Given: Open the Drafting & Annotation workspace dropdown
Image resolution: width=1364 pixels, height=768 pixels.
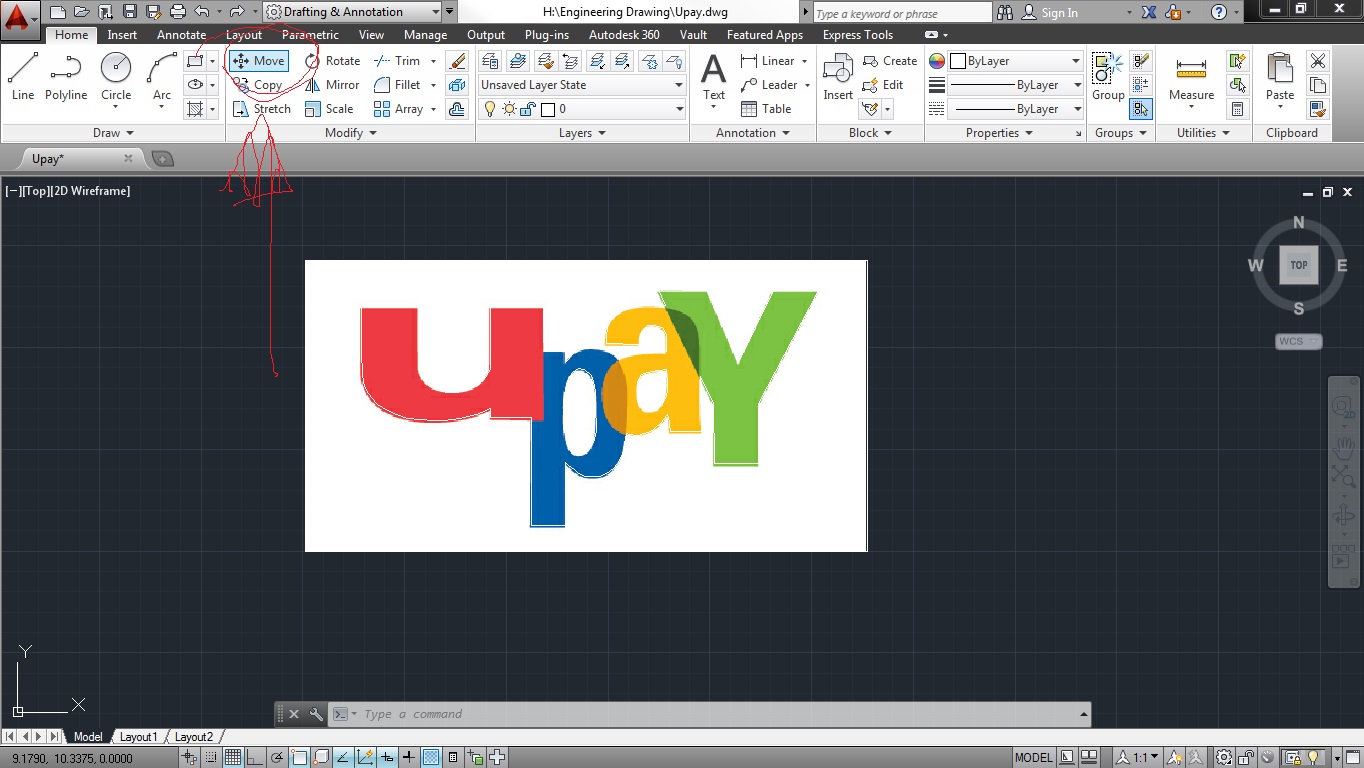Looking at the screenshot, I should click(x=352, y=12).
